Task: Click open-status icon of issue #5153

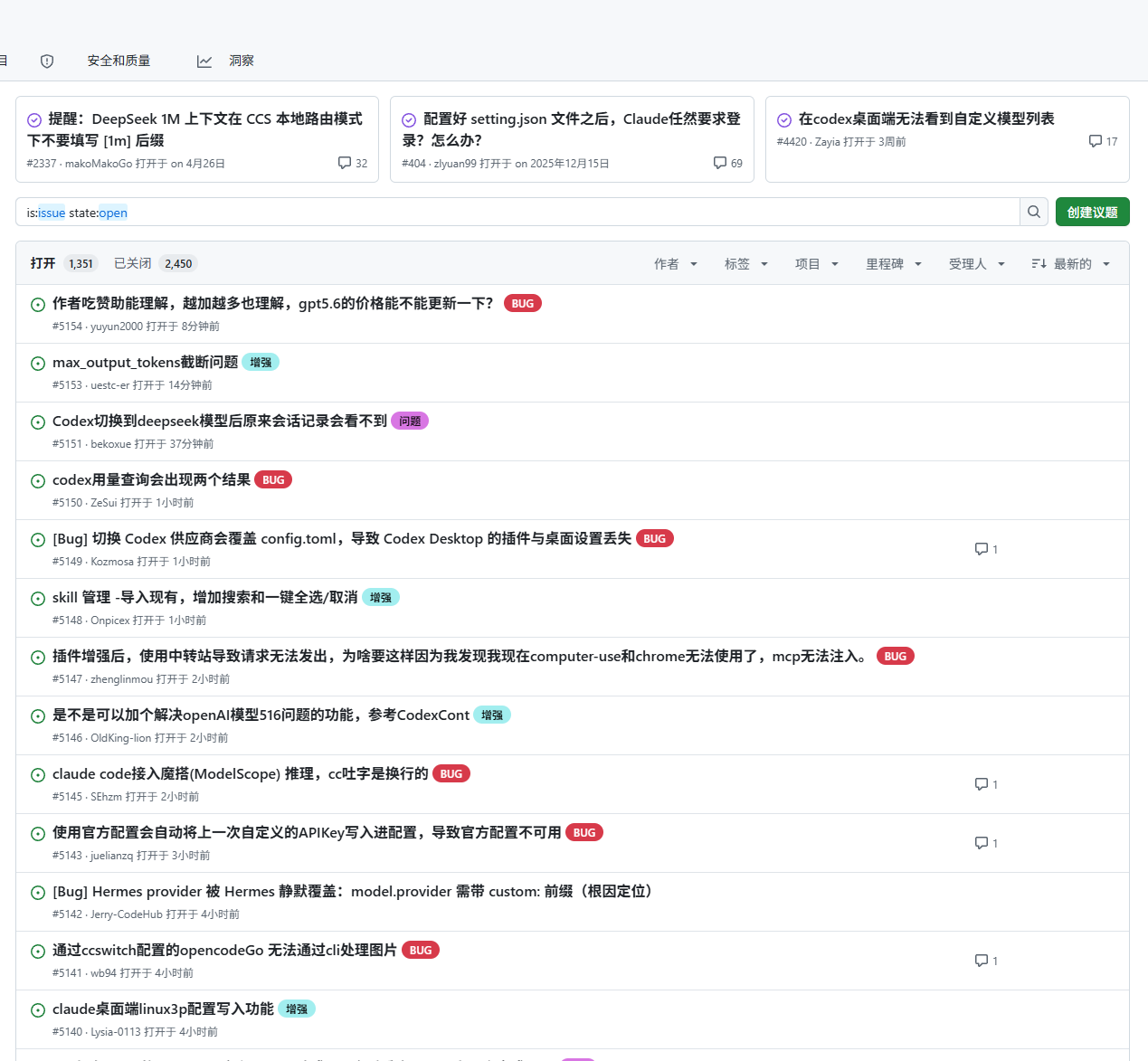Action: (x=38, y=364)
